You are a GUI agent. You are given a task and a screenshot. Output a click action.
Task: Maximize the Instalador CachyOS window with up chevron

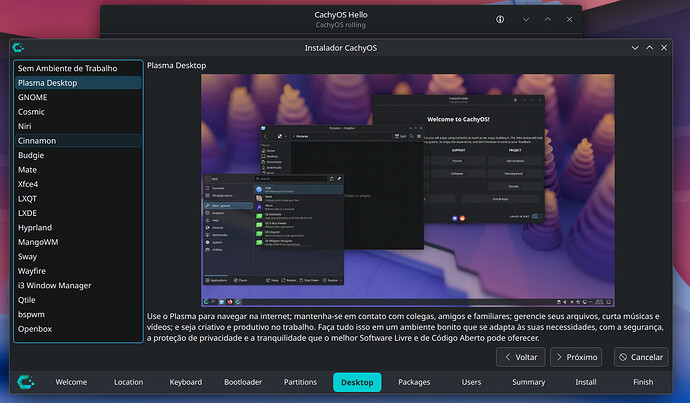pos(650,48)
